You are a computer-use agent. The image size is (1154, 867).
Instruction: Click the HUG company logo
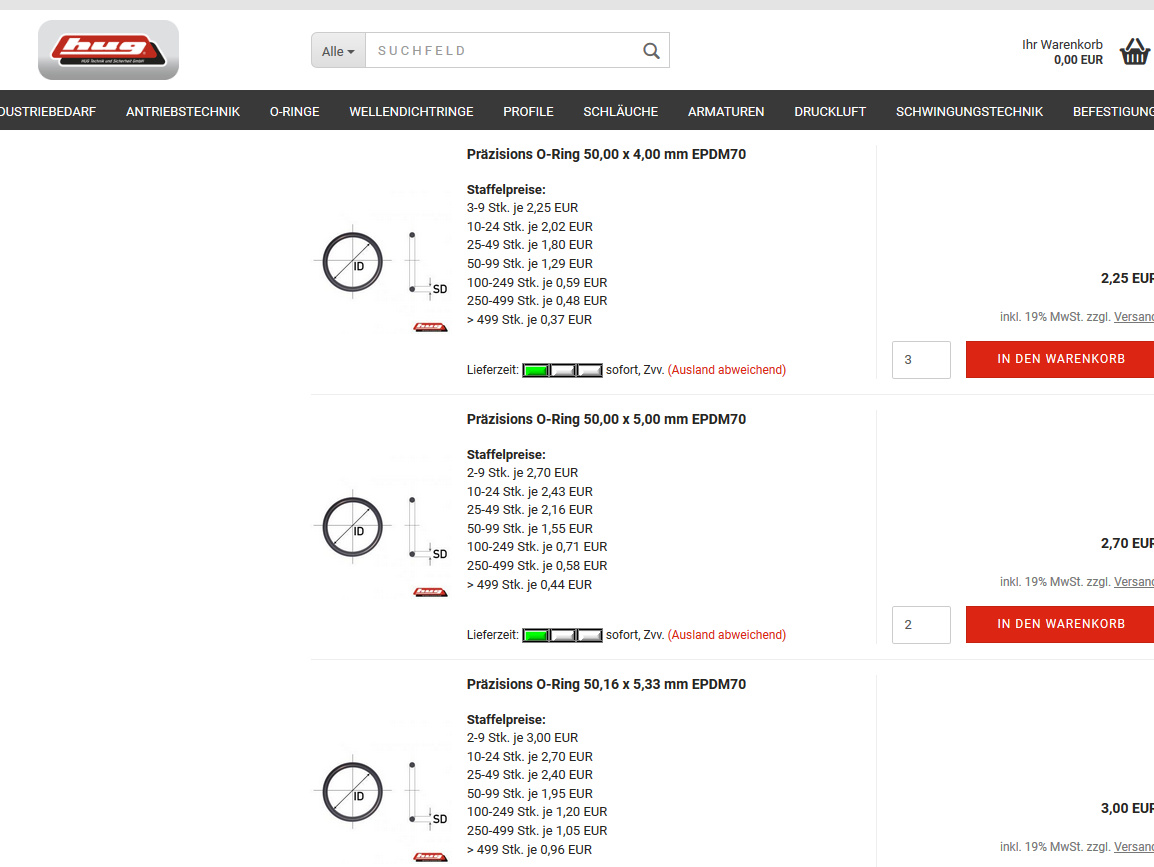coord(108,50)
